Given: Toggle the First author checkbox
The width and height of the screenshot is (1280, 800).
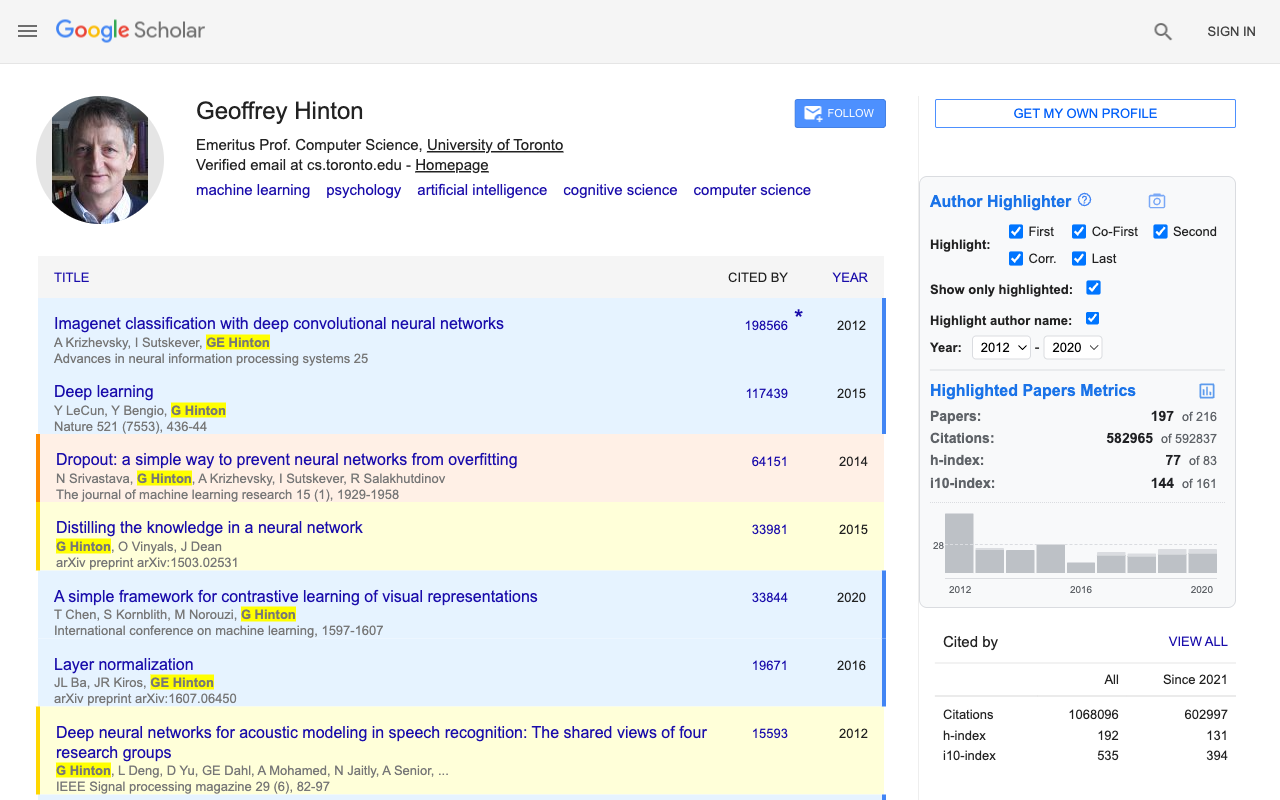Looking at the screenshot, I should coord(1016,231).
